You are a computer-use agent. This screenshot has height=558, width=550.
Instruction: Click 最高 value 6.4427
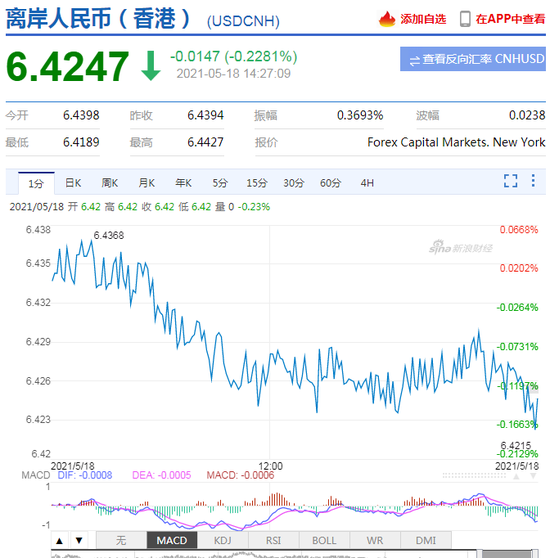(205, 142)
